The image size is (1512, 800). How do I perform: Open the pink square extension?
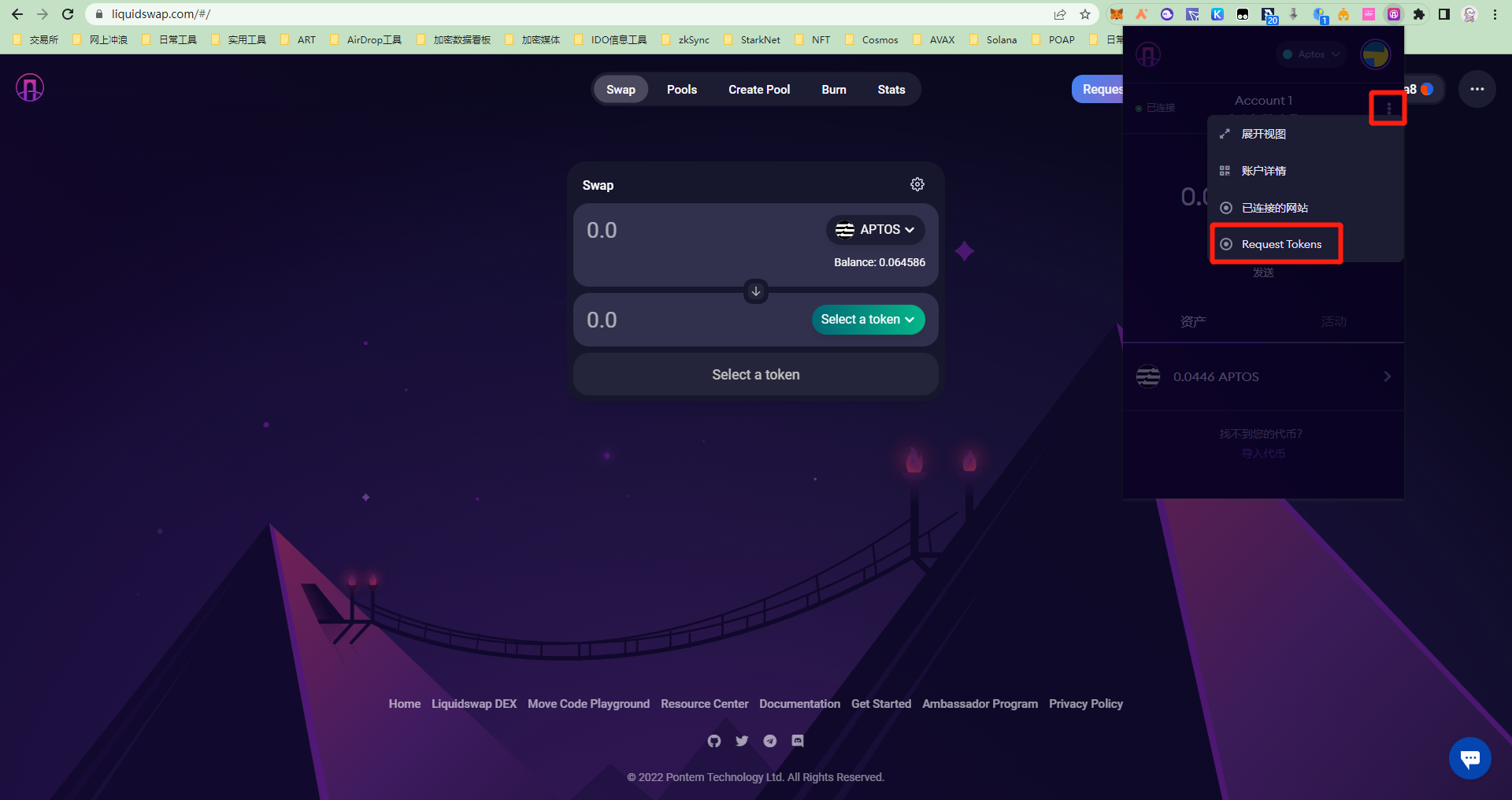pos(1369,14)
